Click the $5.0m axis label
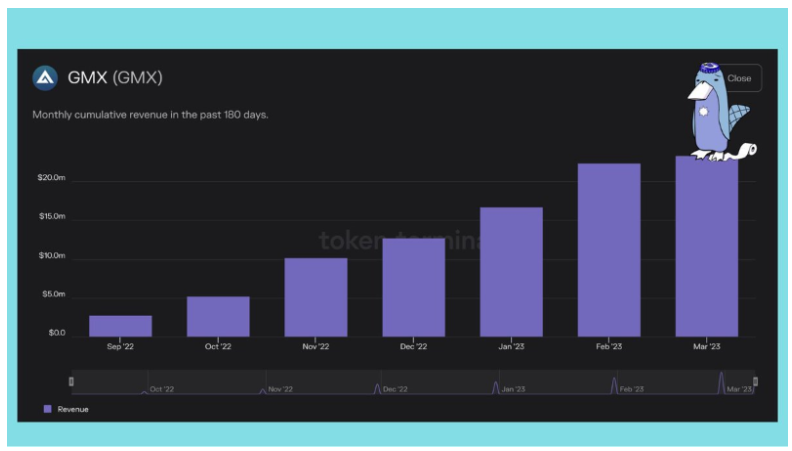Viewport: 792px width, 451px height. [x=54, y=294]
